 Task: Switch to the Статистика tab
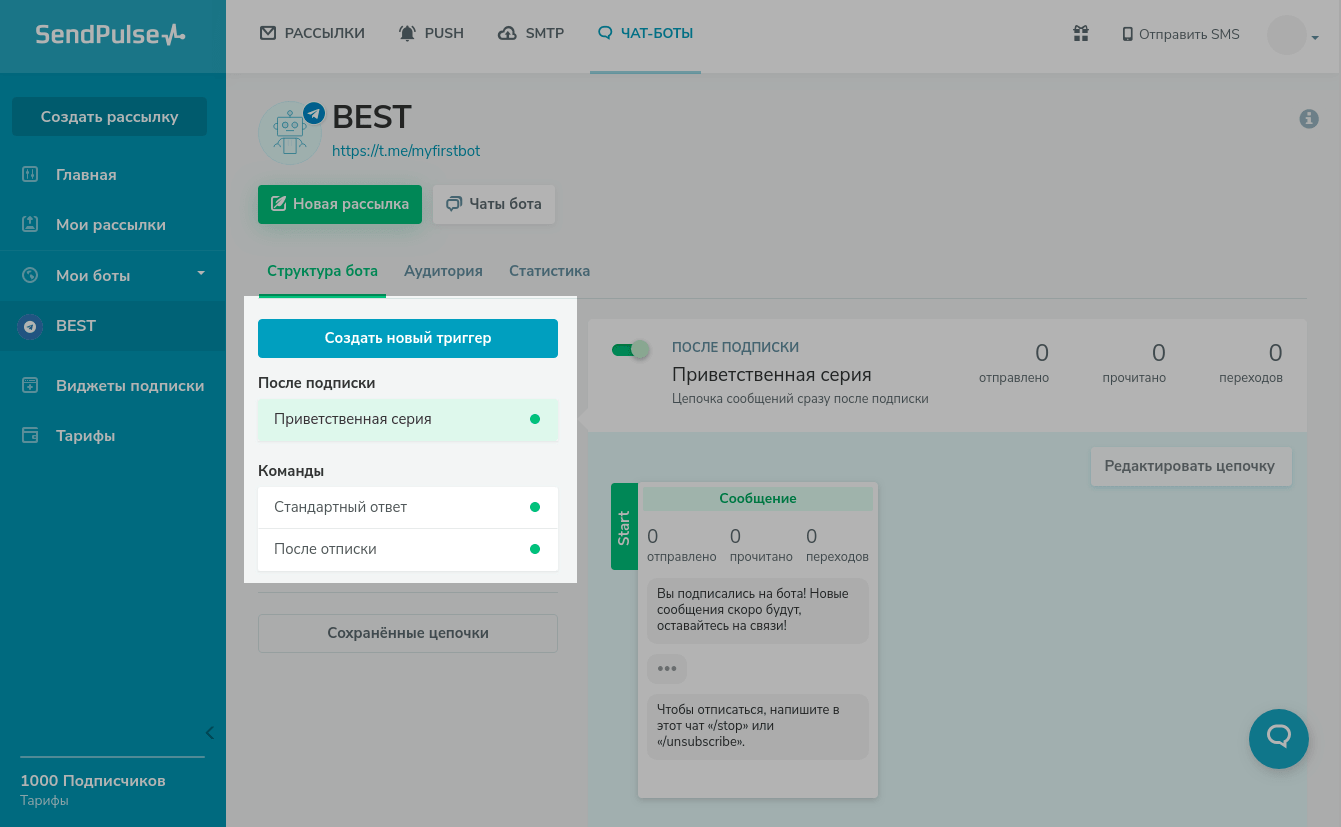(549, 271)
